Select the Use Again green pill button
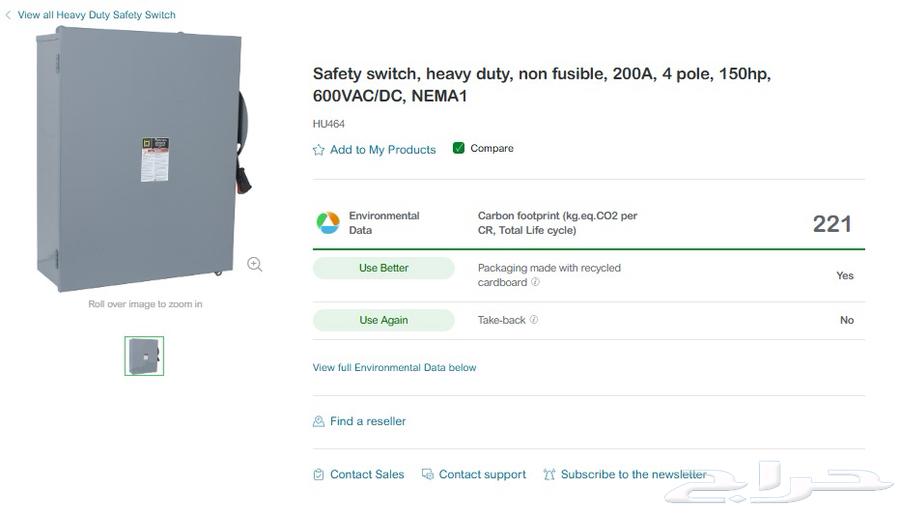Image resolution: width=900 pixels, height=516 pixels. [384, 320]
